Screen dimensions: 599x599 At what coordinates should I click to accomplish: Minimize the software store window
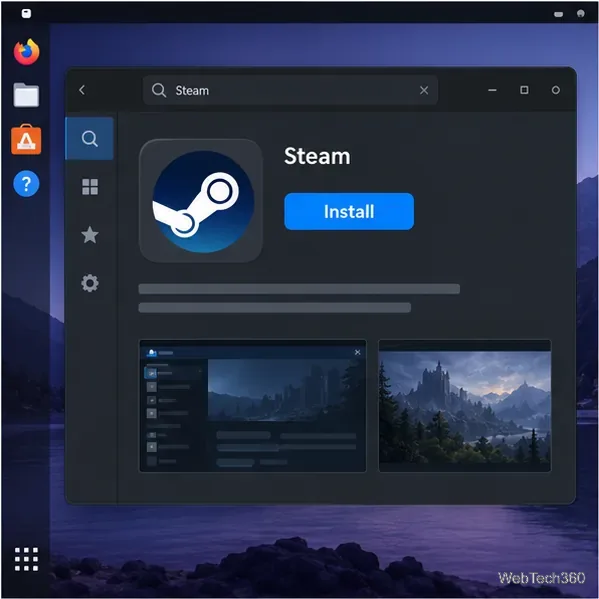[x=492, y=90]
